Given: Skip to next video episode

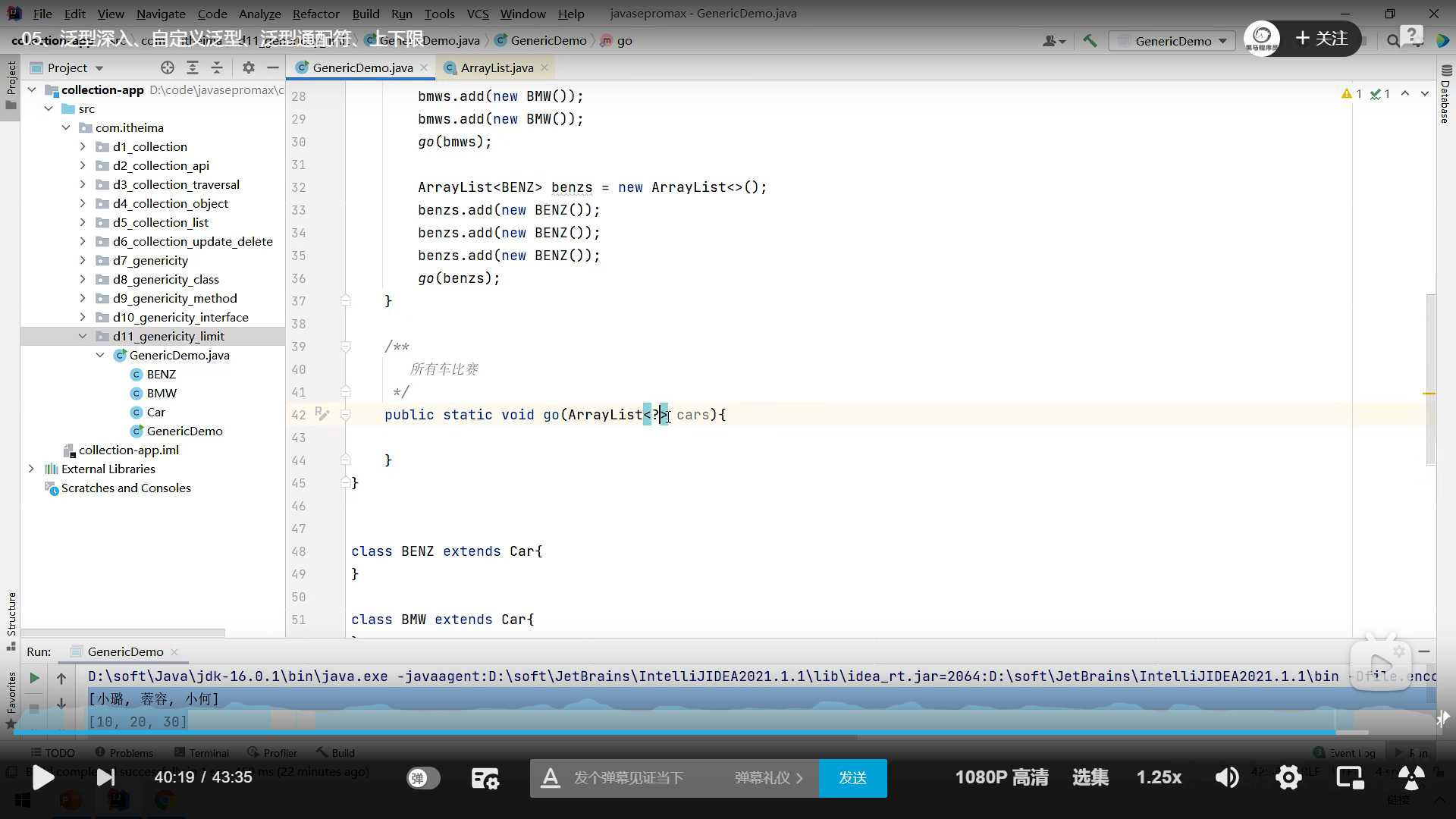Looking at the screenshot, I should point(106,777).
